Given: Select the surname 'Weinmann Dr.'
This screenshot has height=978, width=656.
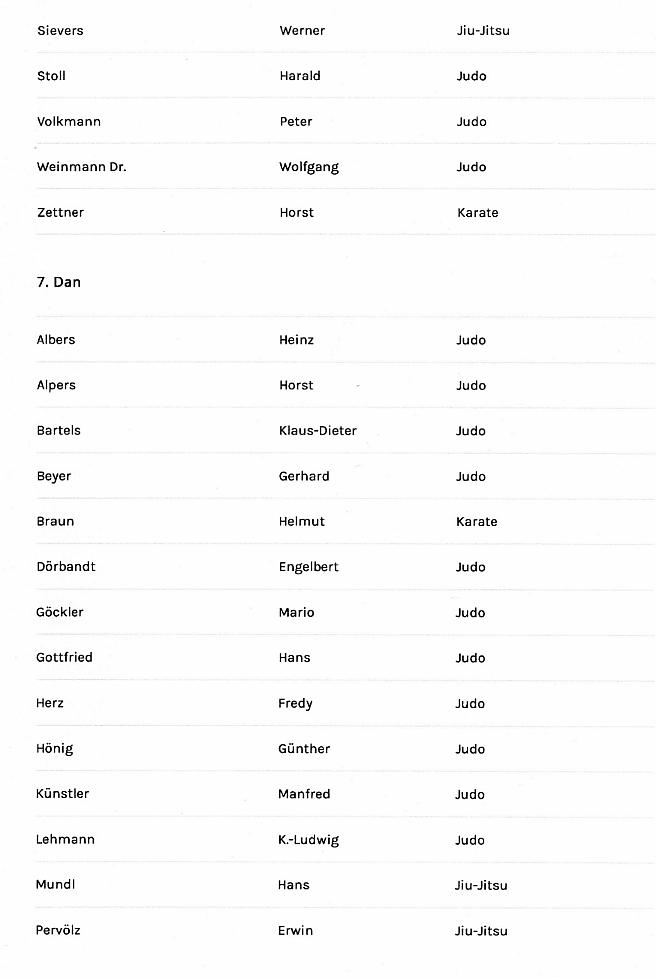Looking at the screenshot, I should [82, 167].
